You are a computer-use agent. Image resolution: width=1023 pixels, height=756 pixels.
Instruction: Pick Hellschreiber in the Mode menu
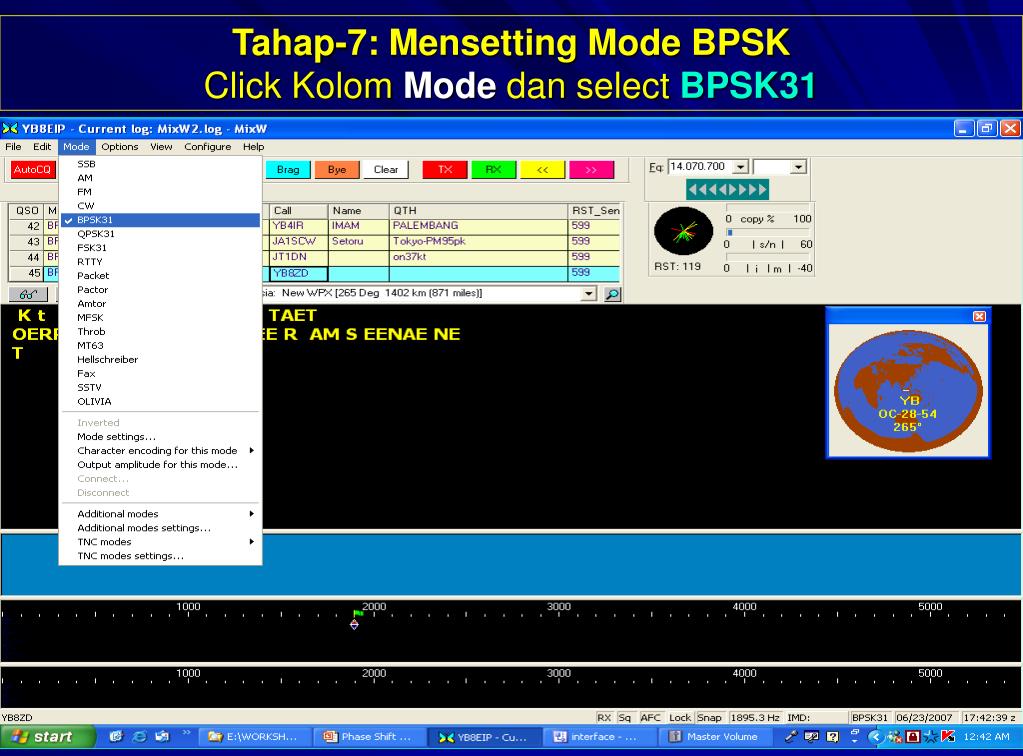click(160, 359)
